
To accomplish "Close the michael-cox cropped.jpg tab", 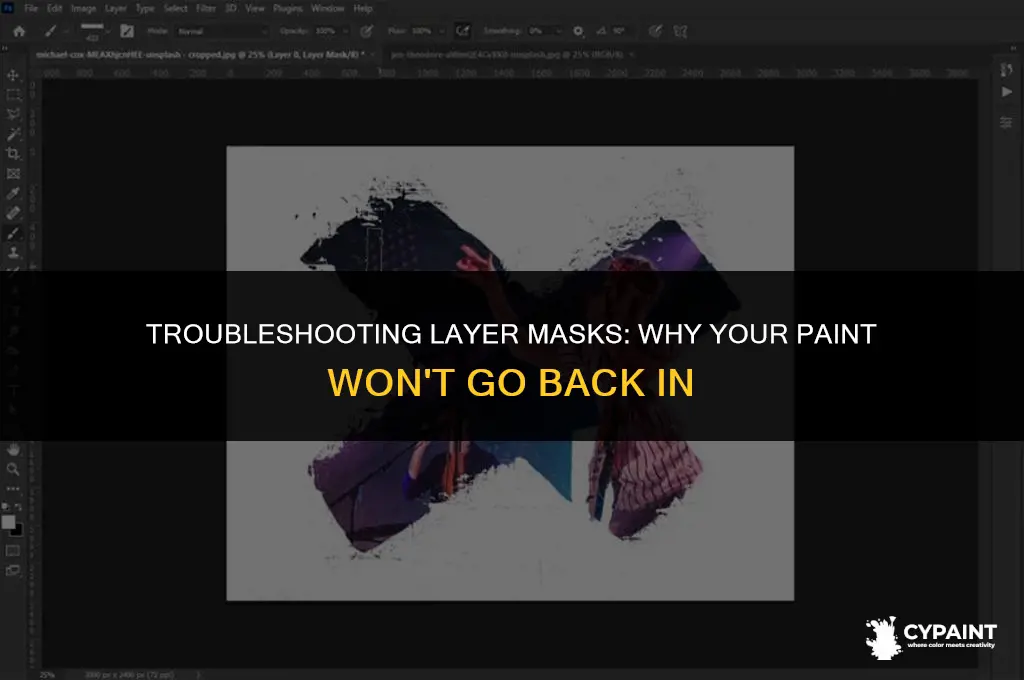I will [x=372, y=55].
